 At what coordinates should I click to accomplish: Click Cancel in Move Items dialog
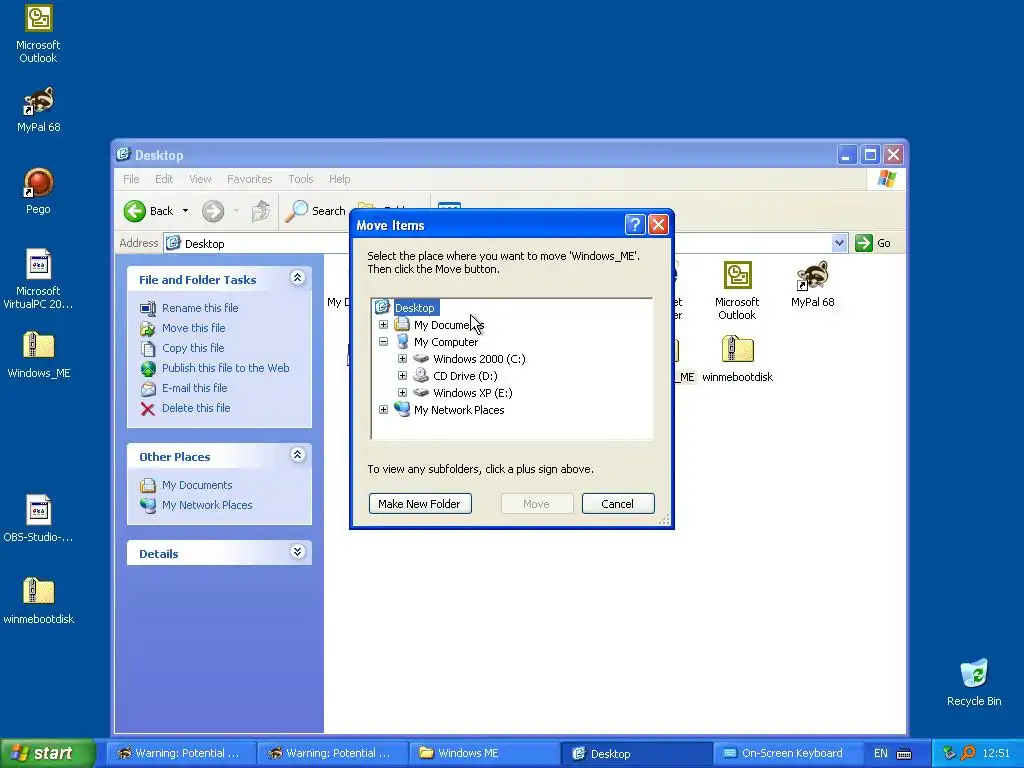pos(618,504)
